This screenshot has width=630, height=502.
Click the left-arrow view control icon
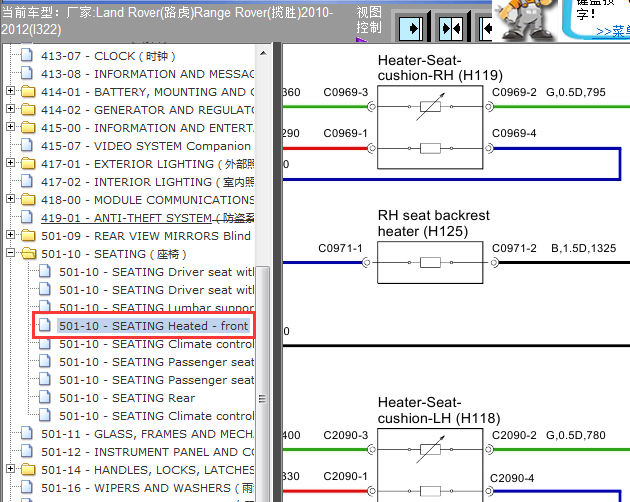[486, 28]
